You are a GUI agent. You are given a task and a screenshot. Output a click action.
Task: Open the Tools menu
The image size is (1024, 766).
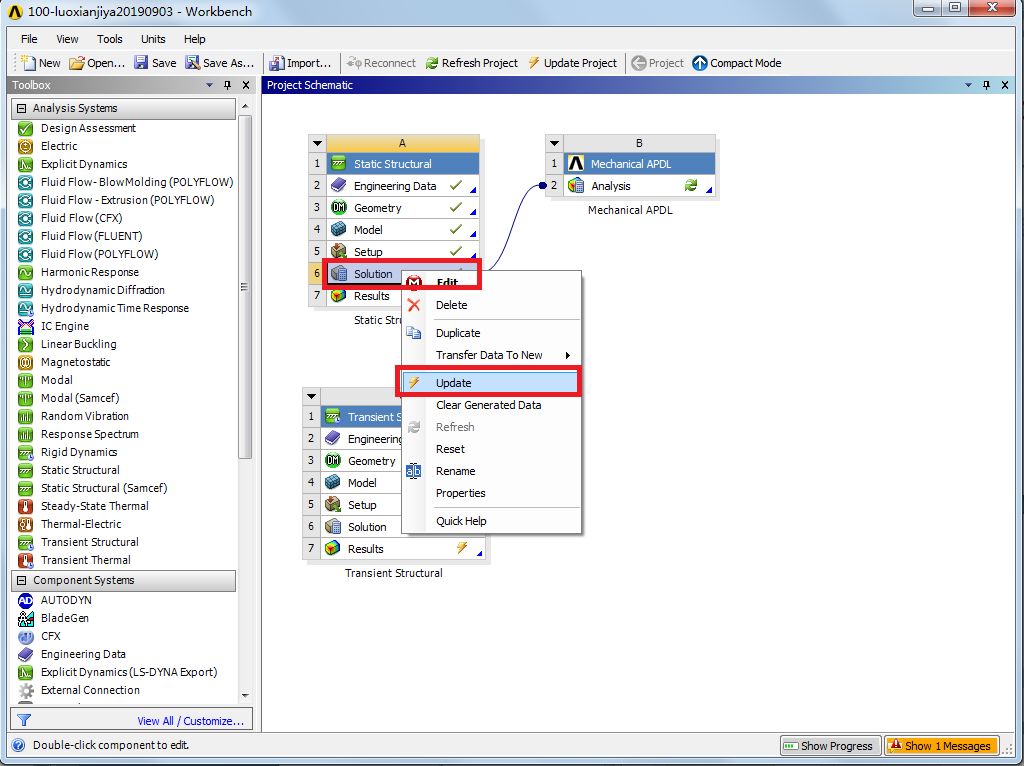[110, 39]
